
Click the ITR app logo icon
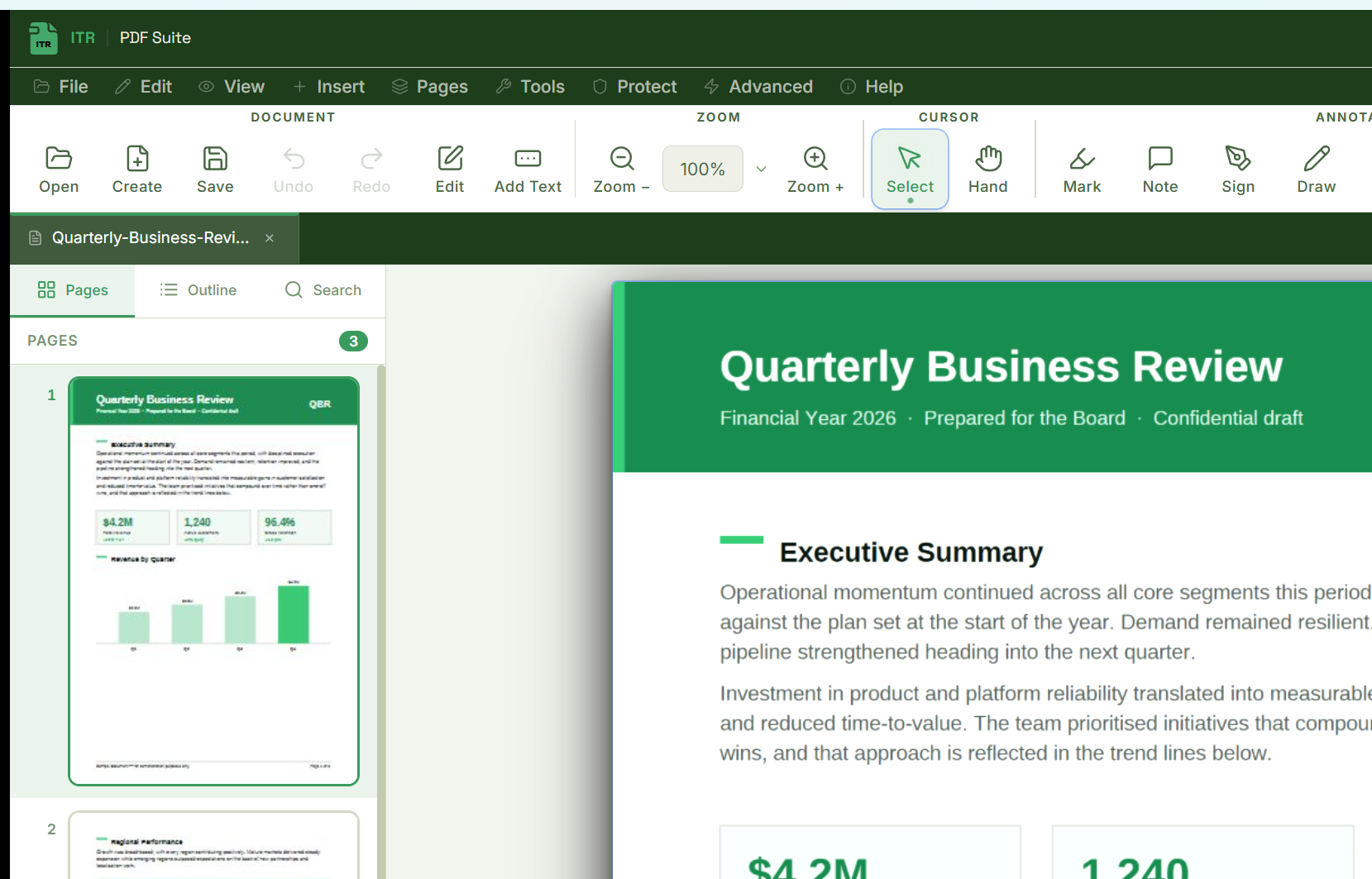point(43,38)
